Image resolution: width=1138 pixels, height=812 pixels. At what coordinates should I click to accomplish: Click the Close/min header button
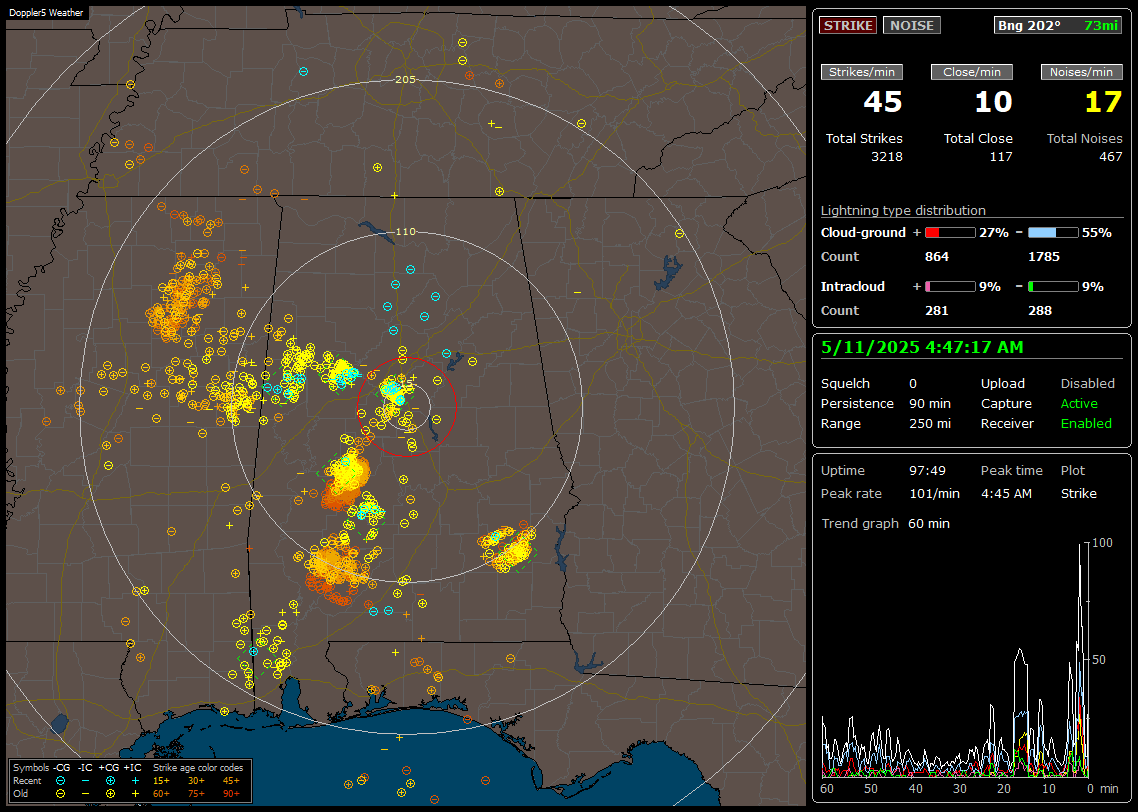[x=972, y=72]
